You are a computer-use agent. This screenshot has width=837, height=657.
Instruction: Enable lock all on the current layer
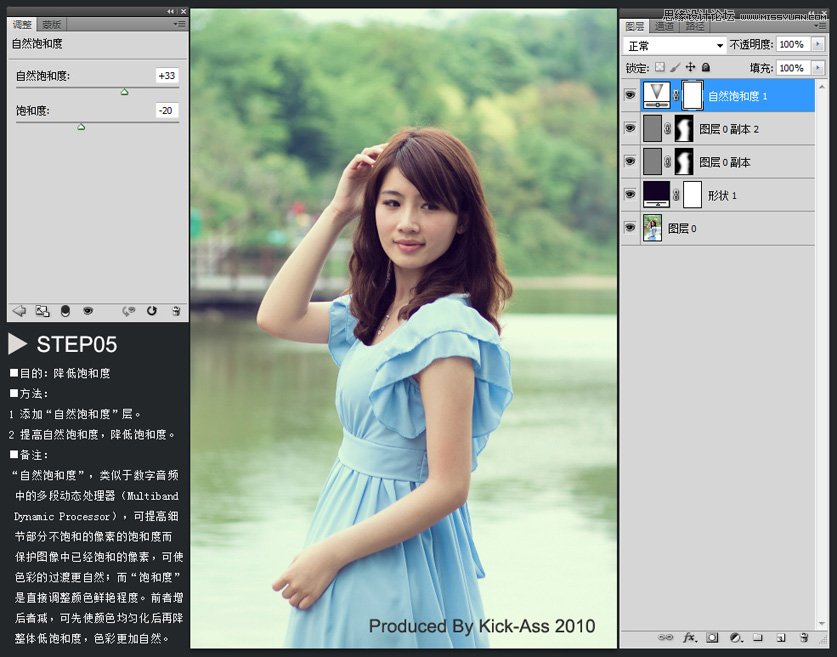click(x=705, y=66)
